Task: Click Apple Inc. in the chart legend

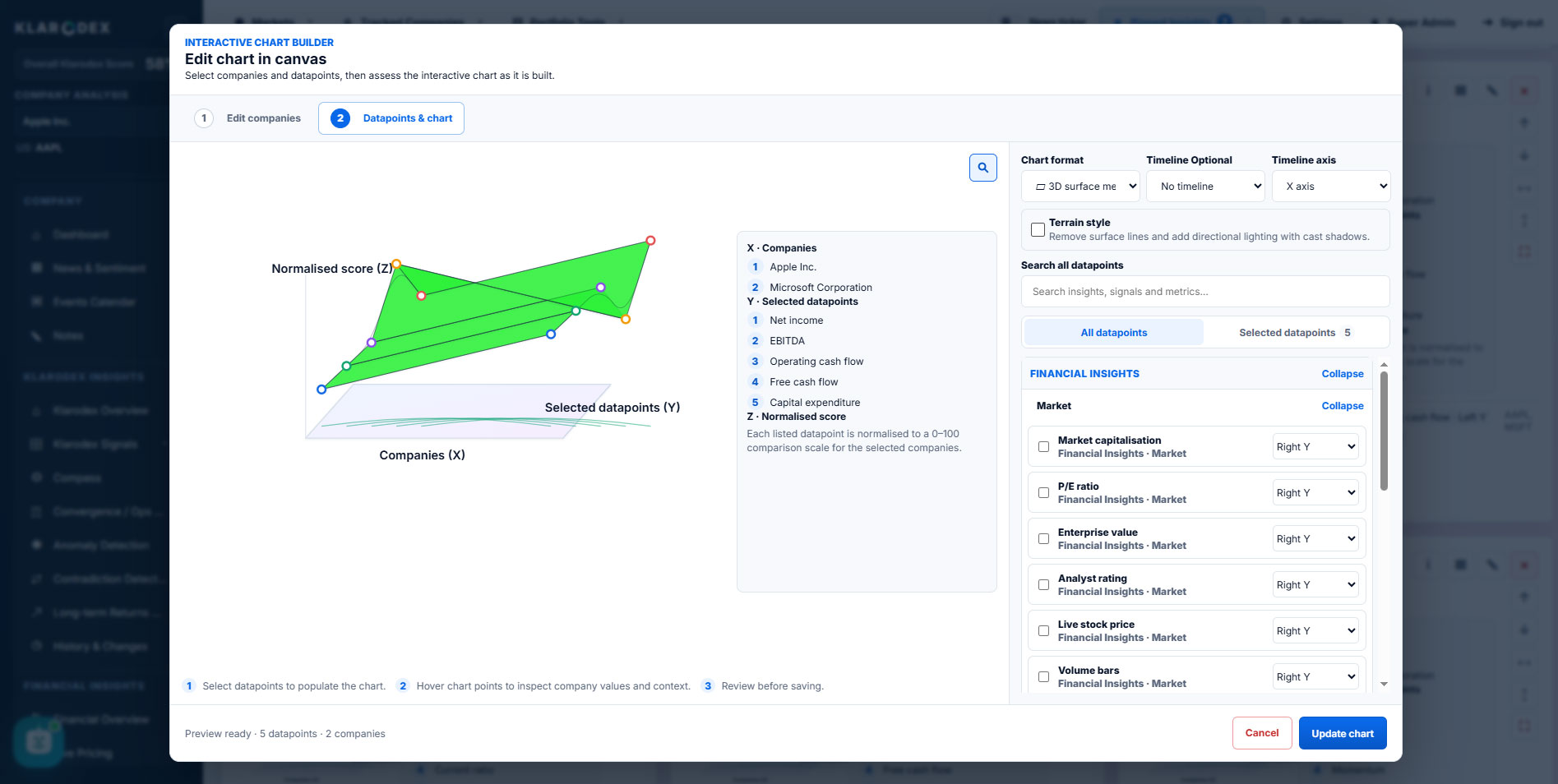Action: coord(793,267)
